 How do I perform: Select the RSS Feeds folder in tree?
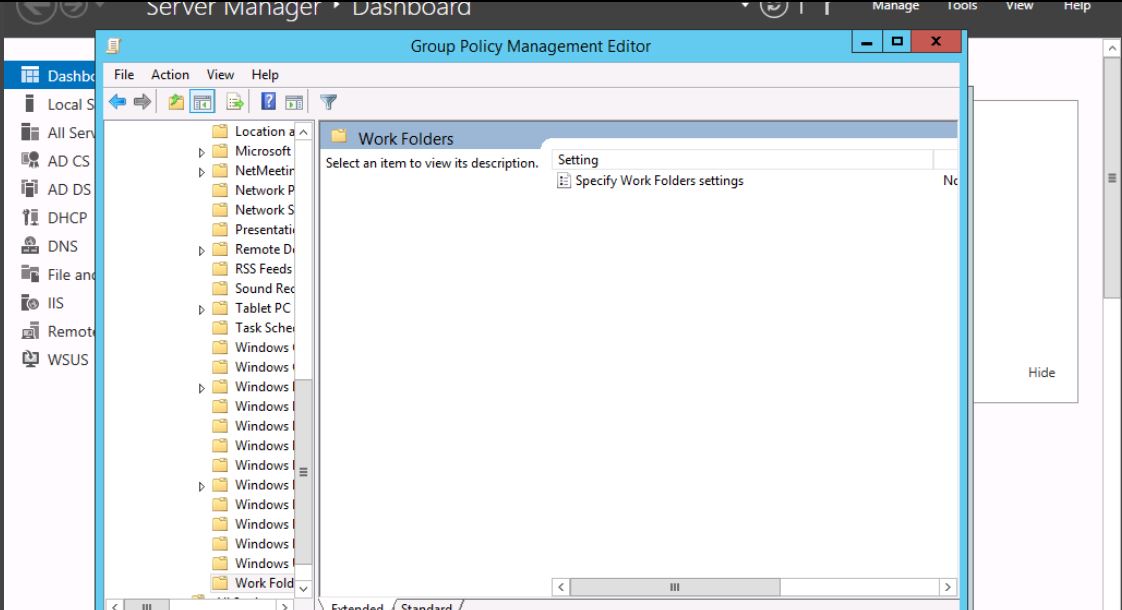coord(262,269)
